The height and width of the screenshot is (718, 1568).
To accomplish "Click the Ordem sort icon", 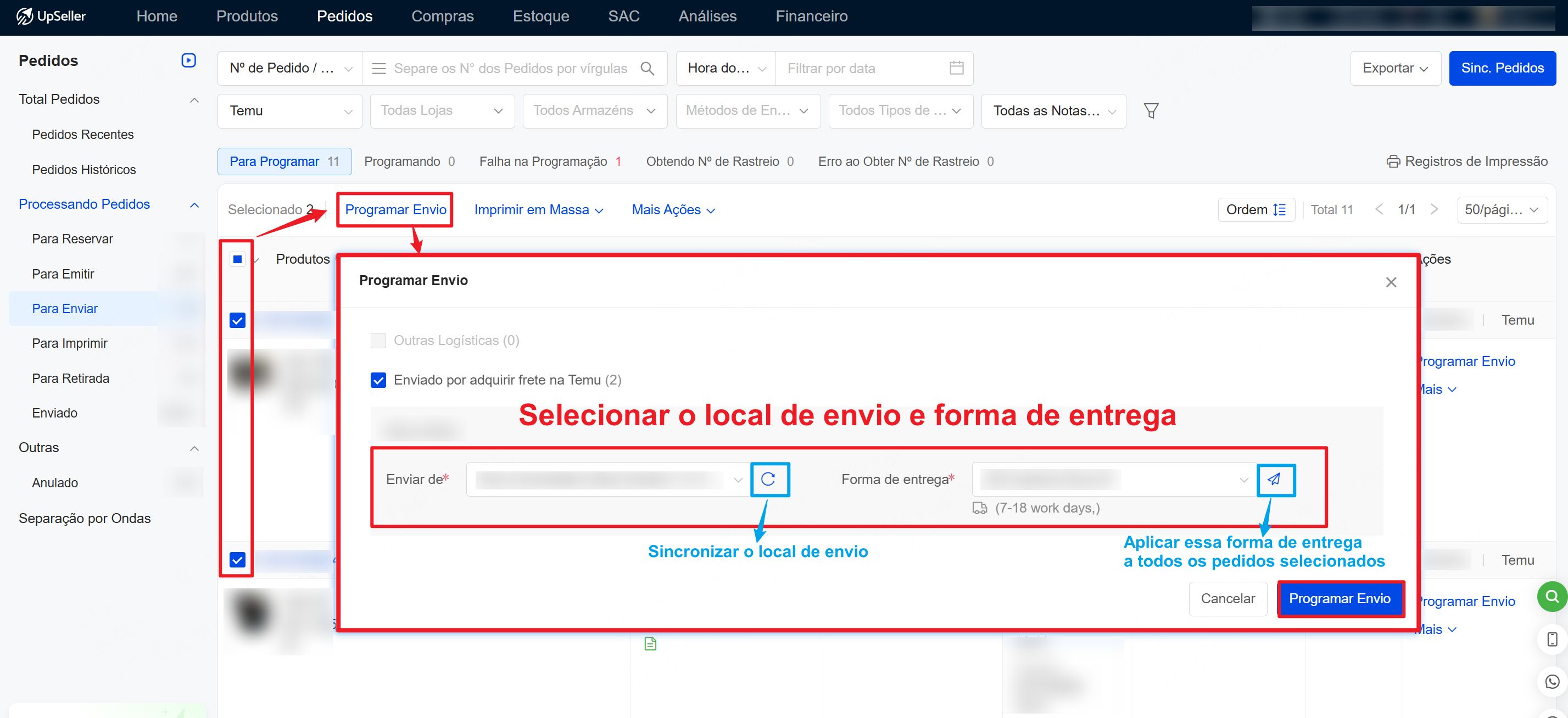I will click(1280, 209).
